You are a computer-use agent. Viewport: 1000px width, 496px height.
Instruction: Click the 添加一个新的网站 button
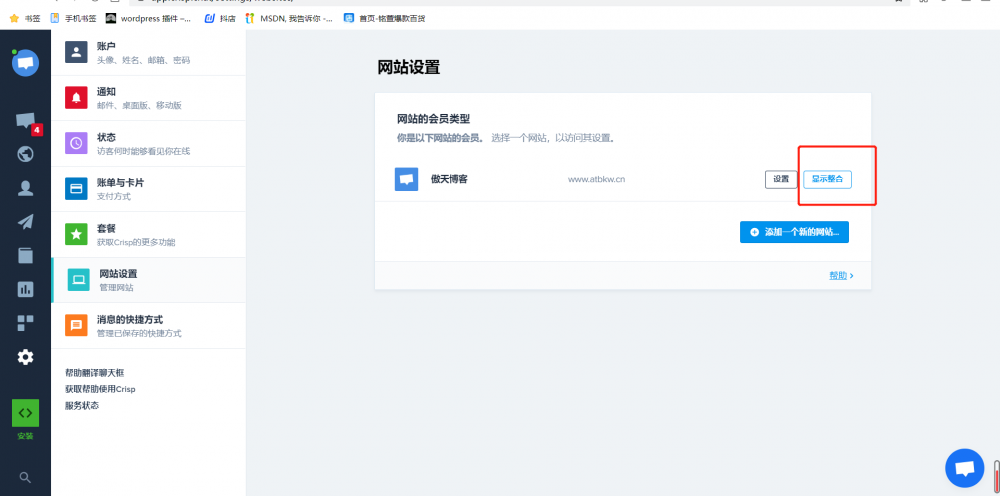794,232
